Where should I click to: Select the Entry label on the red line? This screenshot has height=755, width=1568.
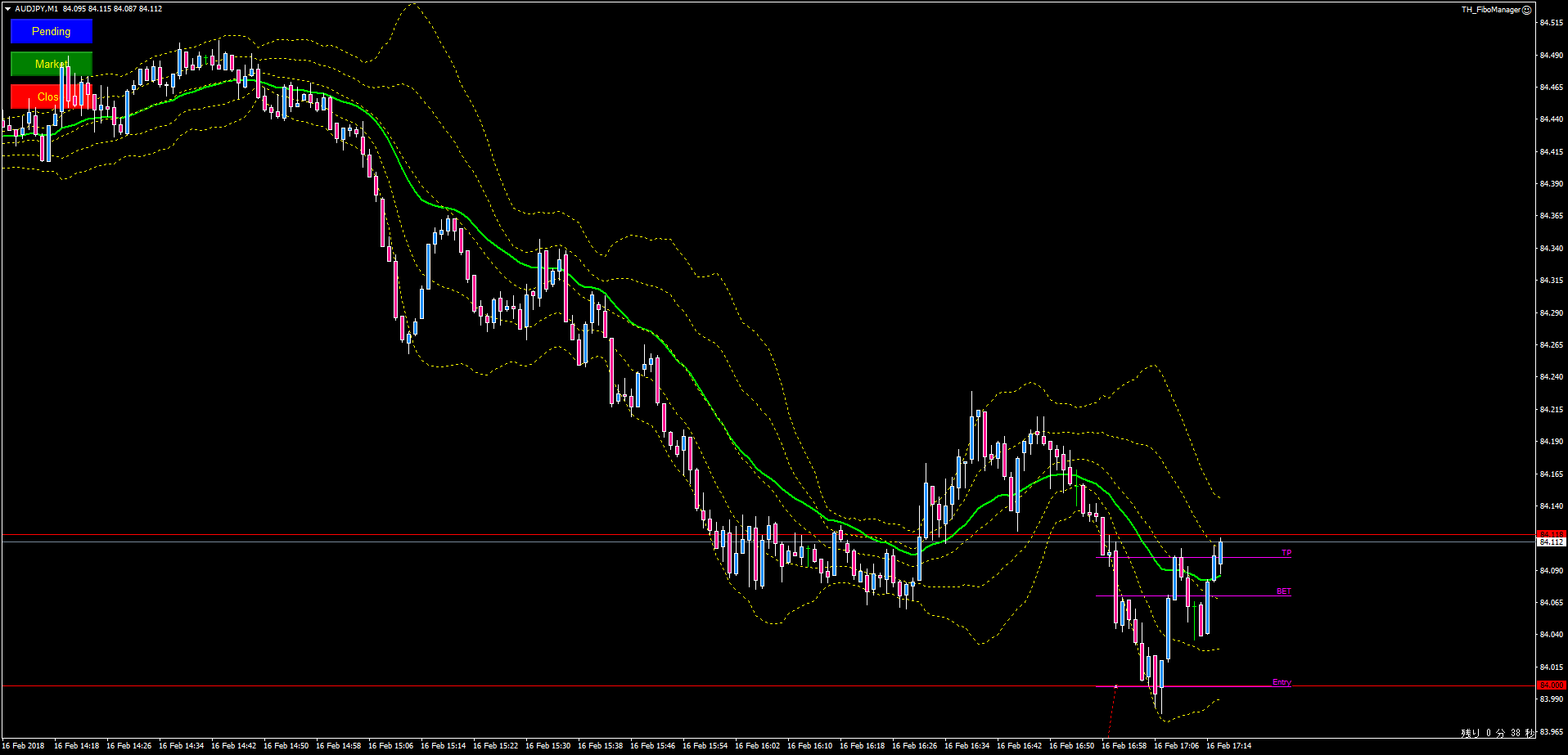click(1282, 682)
